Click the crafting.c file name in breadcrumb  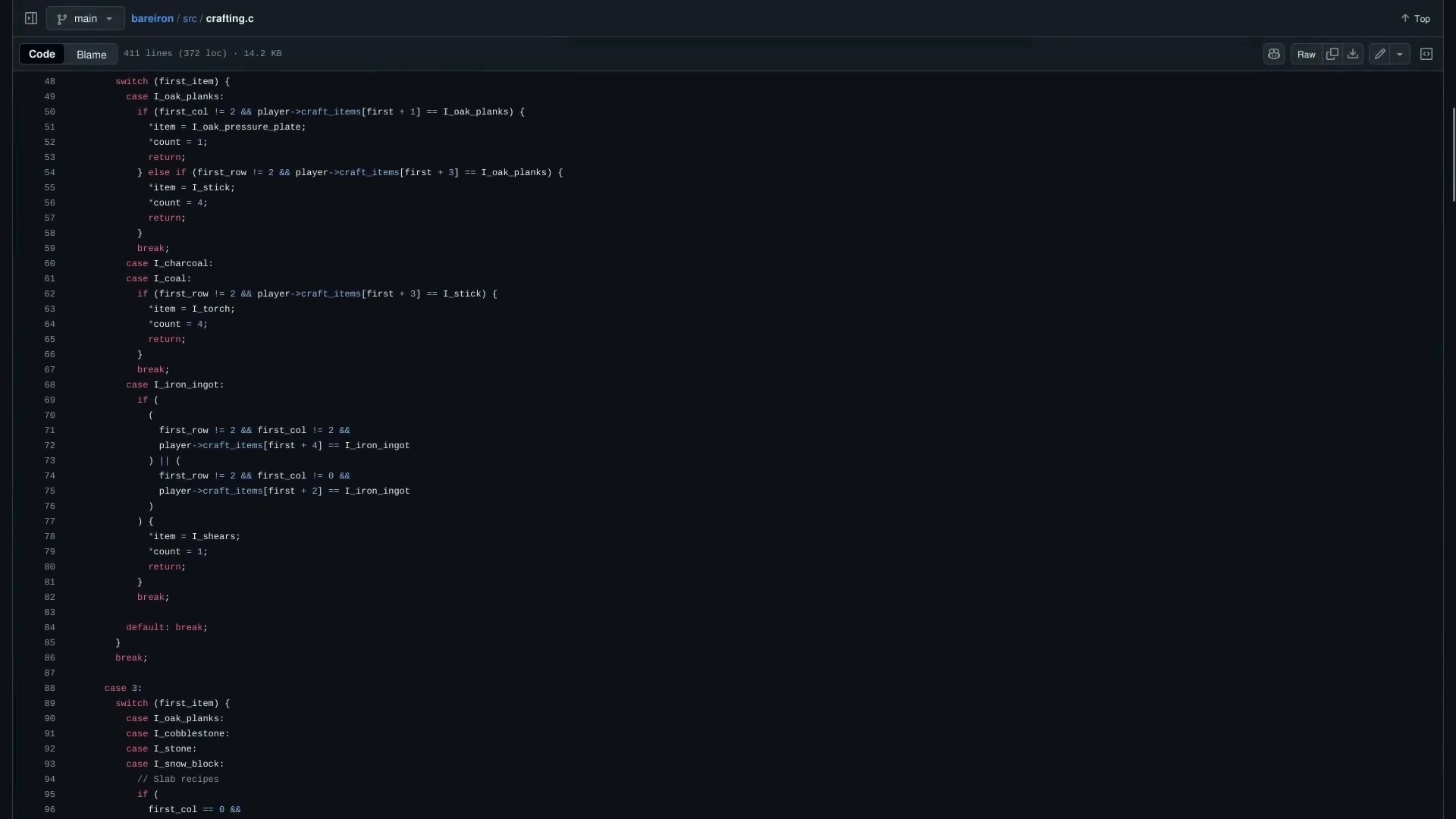(x=230, y=18)
